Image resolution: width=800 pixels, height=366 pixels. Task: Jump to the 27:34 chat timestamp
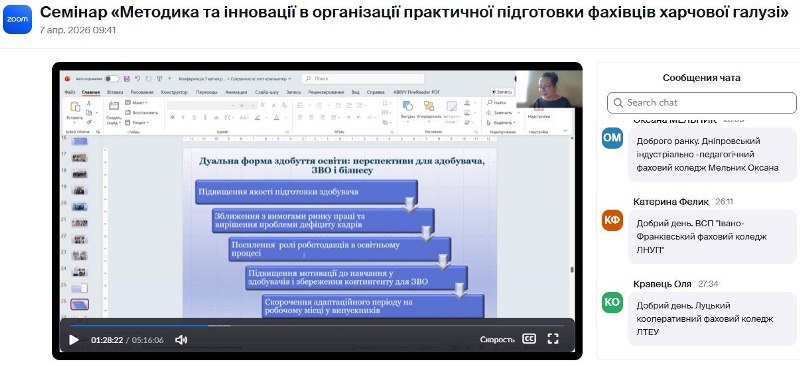(708, 284)
